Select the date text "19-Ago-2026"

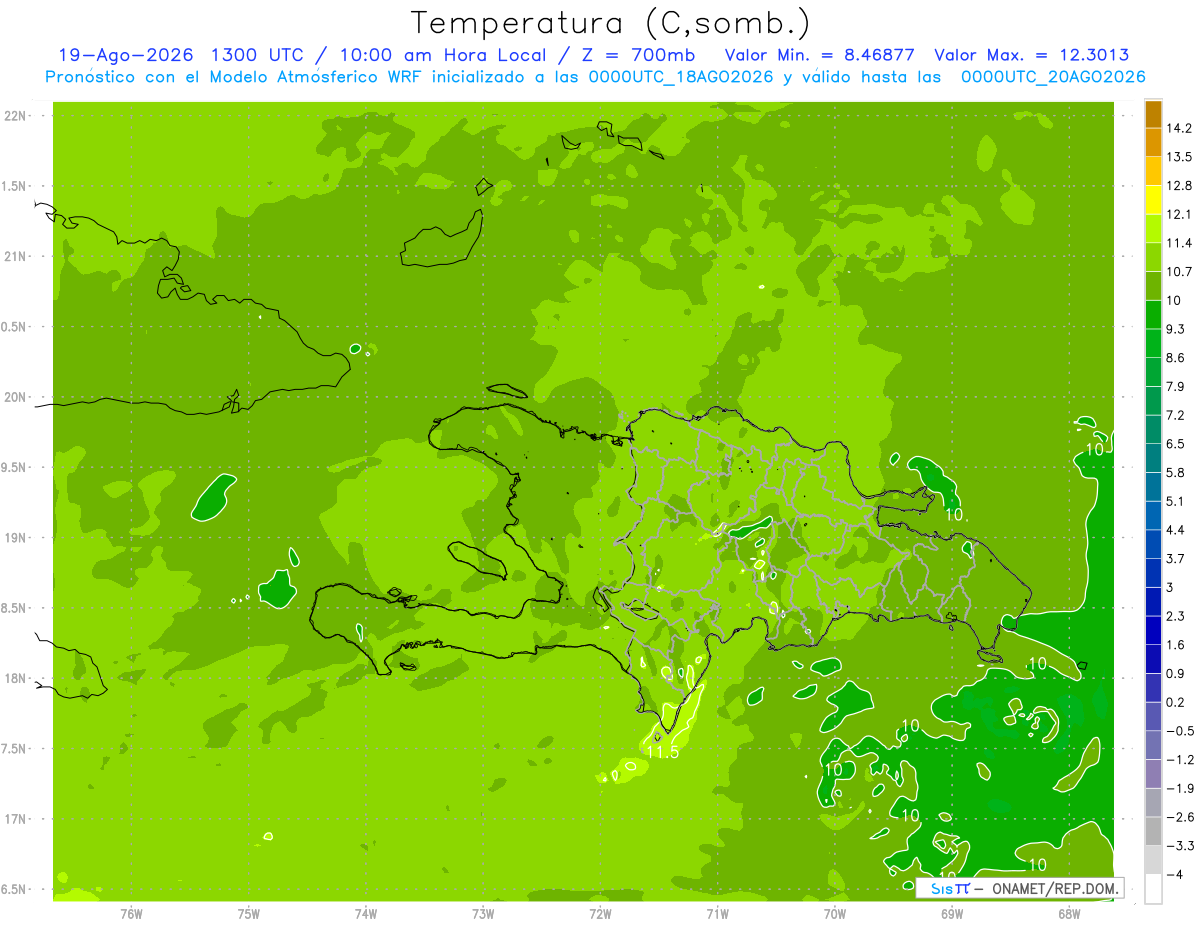126,56
